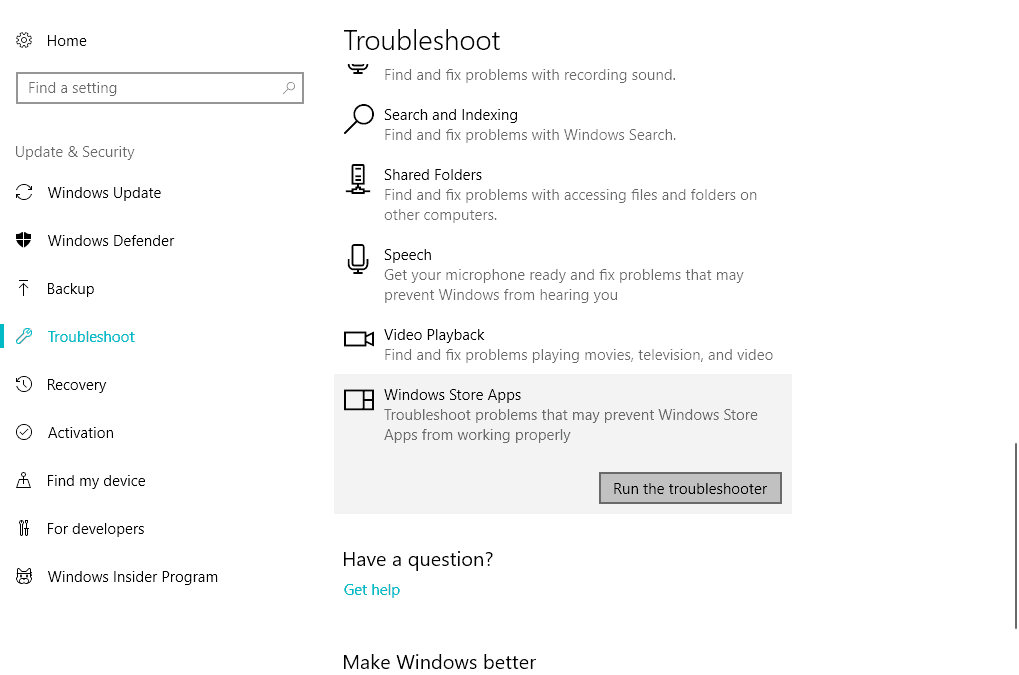
Task: Click the vertical scrollbar thumb
Action: pos(1015,536)
